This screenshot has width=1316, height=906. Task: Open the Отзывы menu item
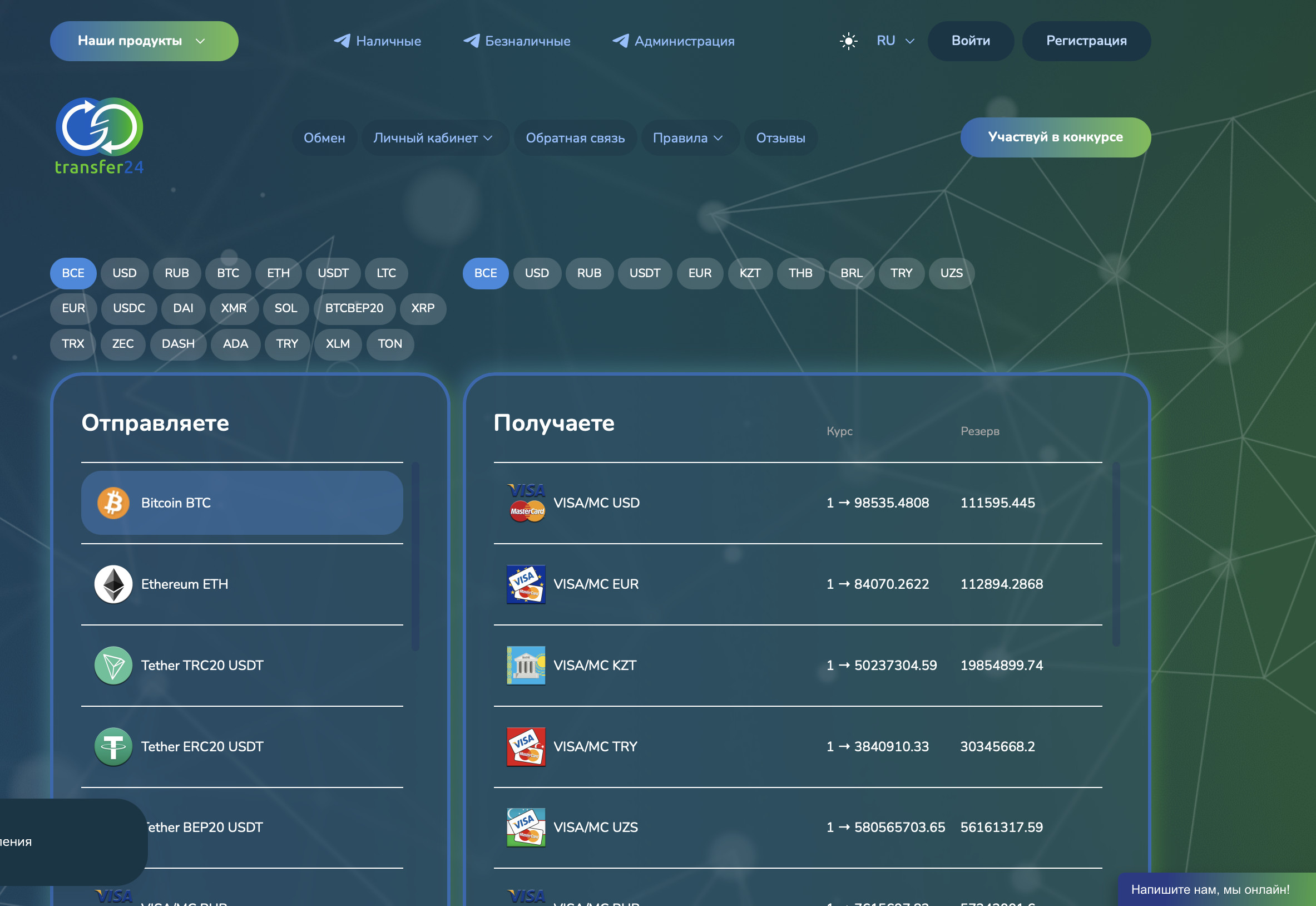click(780, 138)
